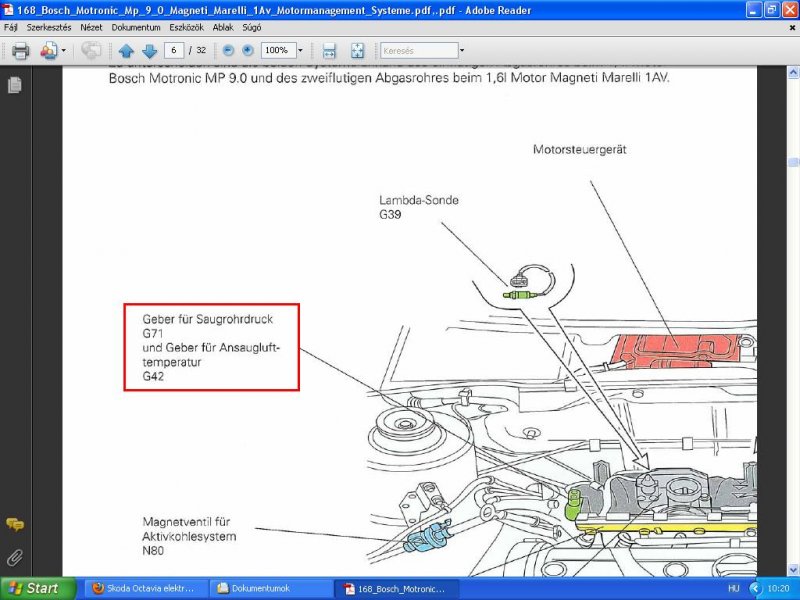Click the 'Lambda-Sonde' label
The height and width of the screenshot is (600, 800).
[x=418, y=200]
